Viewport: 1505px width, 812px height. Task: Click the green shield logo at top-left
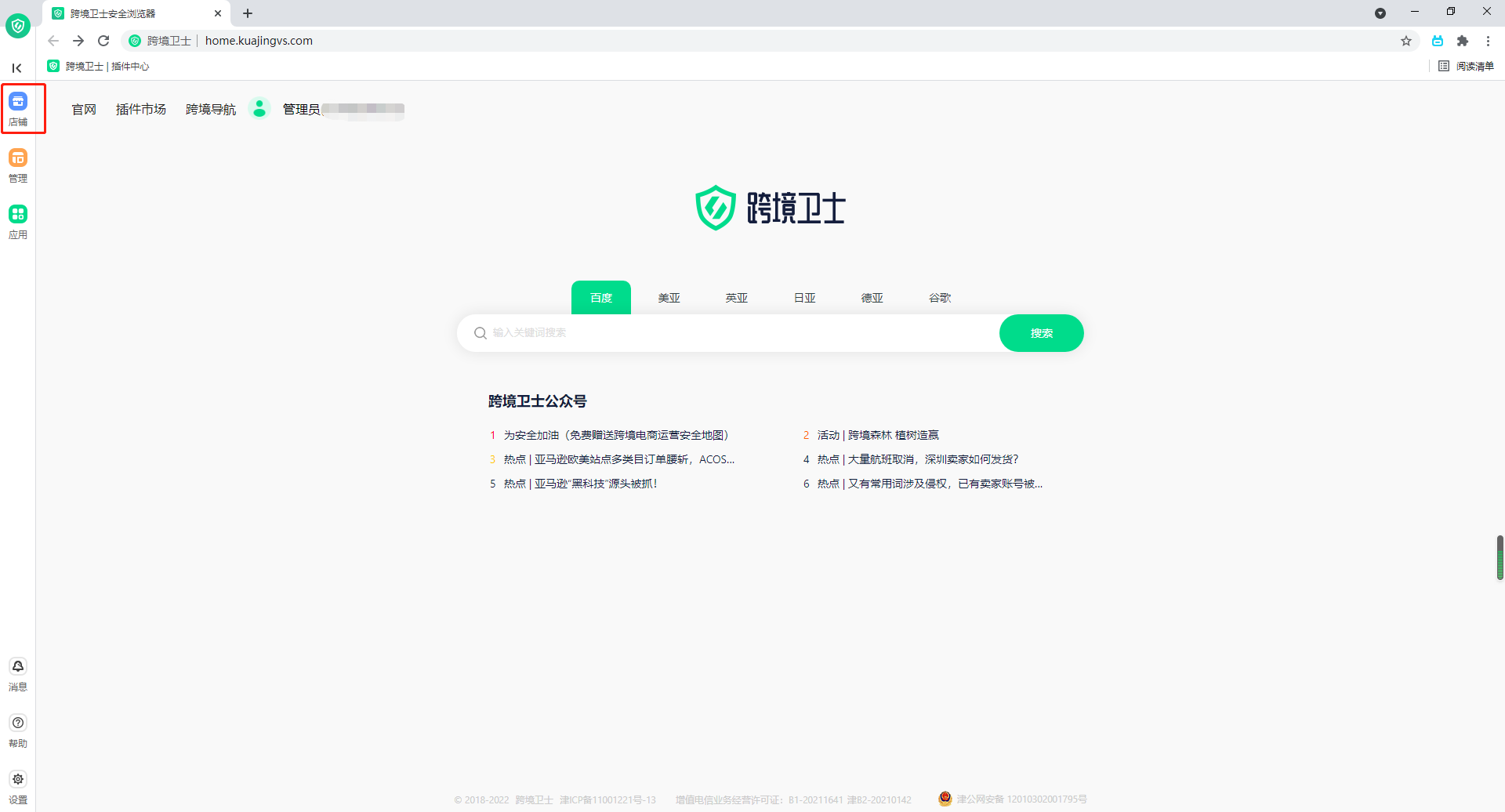pos(18,26)
